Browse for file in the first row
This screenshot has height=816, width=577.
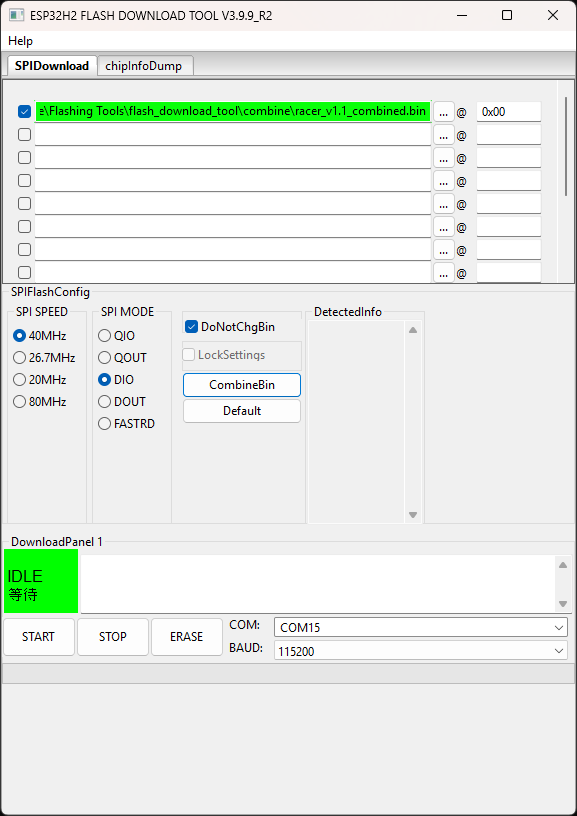click(x=444, y=111)
